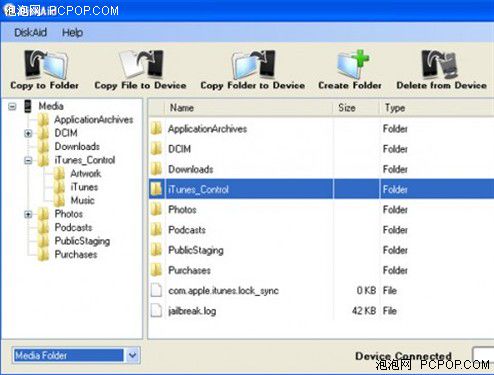
Task: Click the jailbreak.log file icon
Action: pos(156,311)
